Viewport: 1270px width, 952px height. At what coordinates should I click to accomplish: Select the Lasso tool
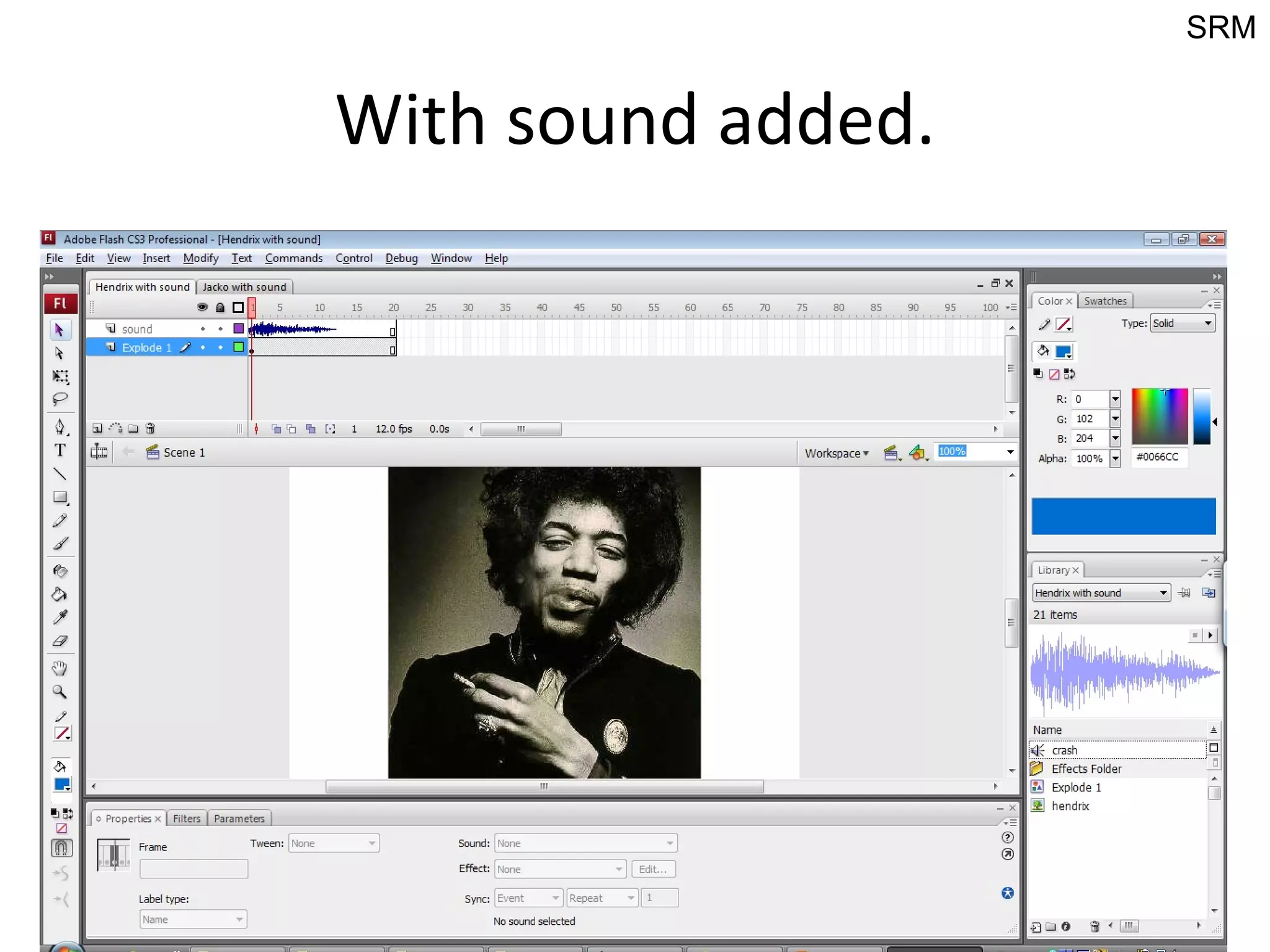[x=60, y=399]
